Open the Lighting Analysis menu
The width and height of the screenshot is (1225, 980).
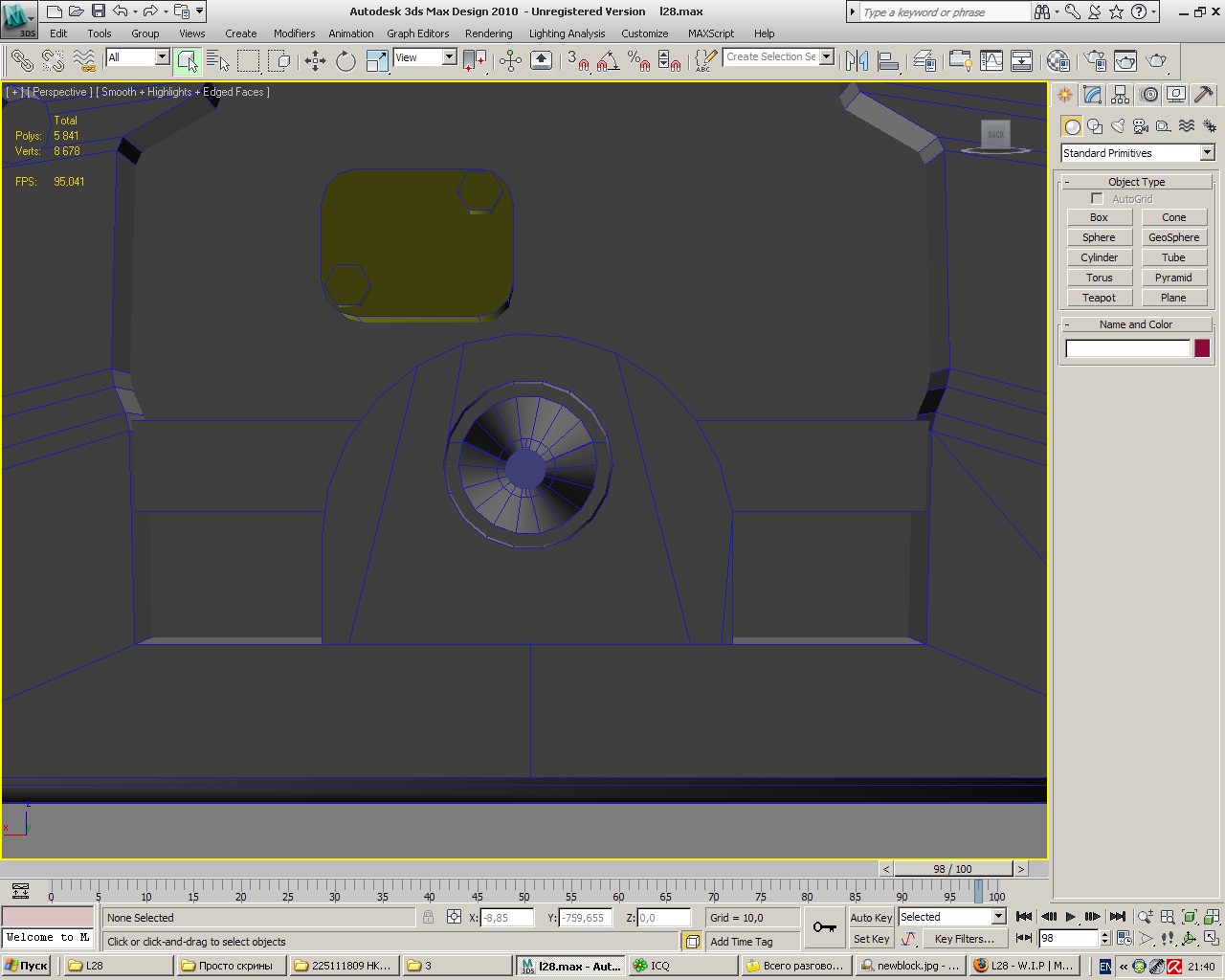(x=567, y=33)
